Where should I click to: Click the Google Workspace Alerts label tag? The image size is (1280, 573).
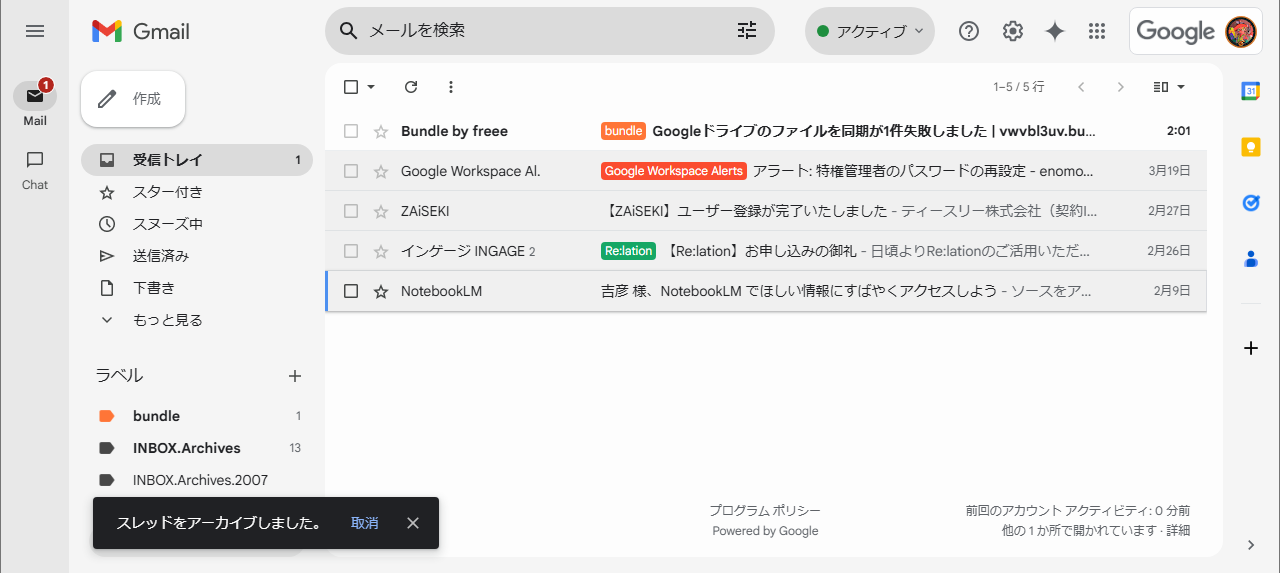(x=674, y=171)
